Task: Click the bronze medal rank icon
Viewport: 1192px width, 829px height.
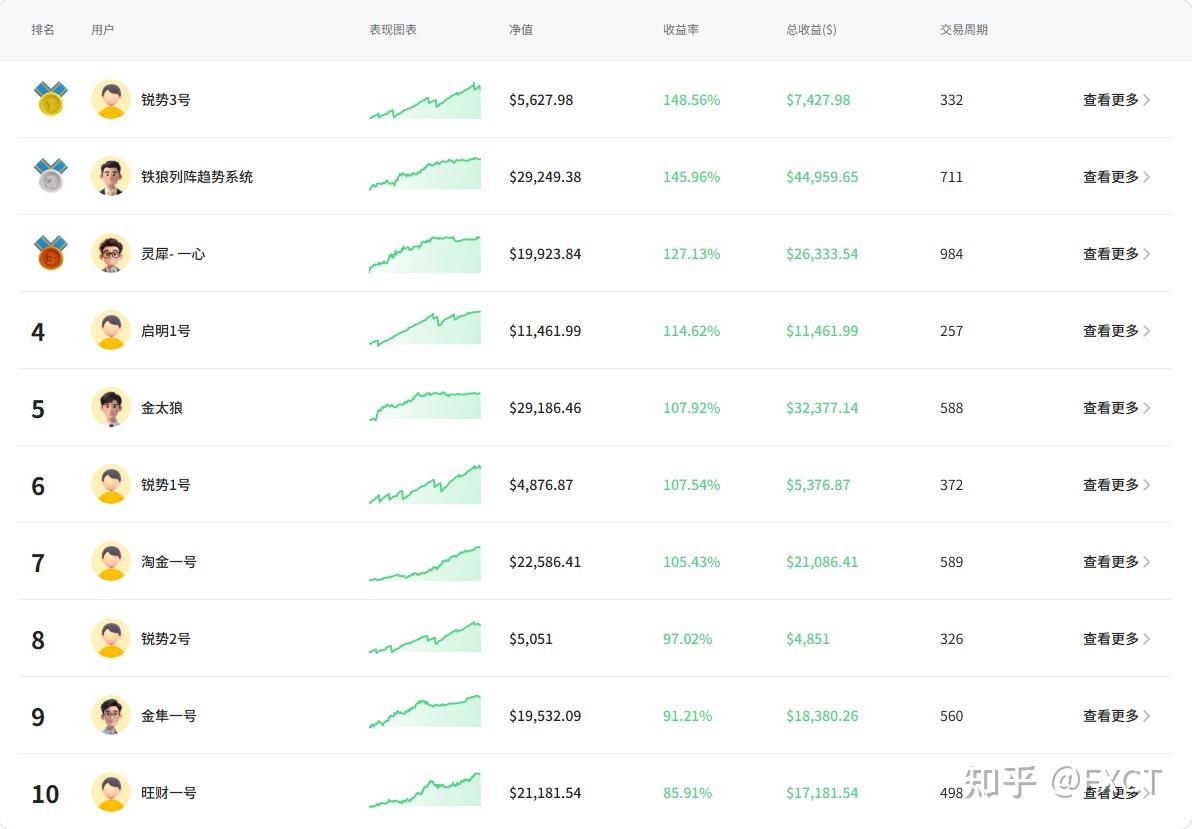Action: [51, 253]
